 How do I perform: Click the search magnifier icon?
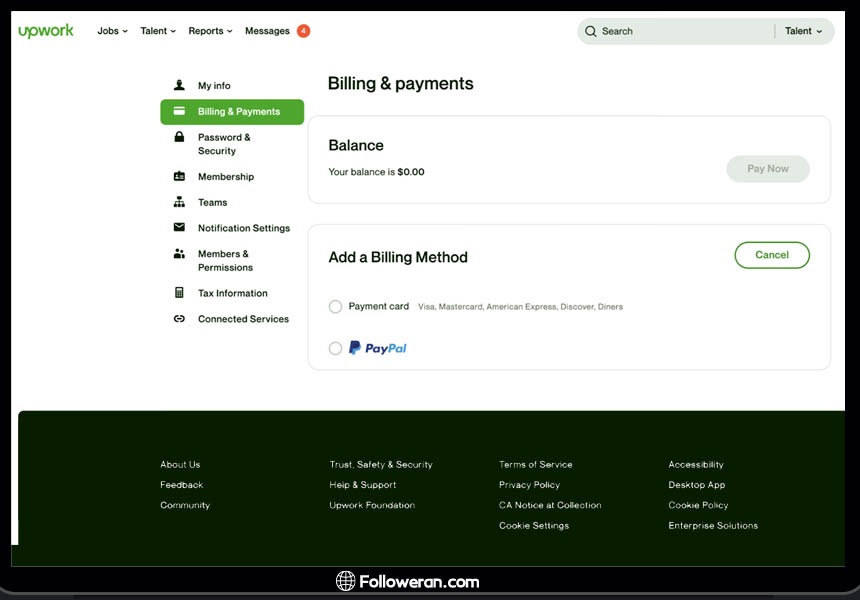tap(591, 31)
